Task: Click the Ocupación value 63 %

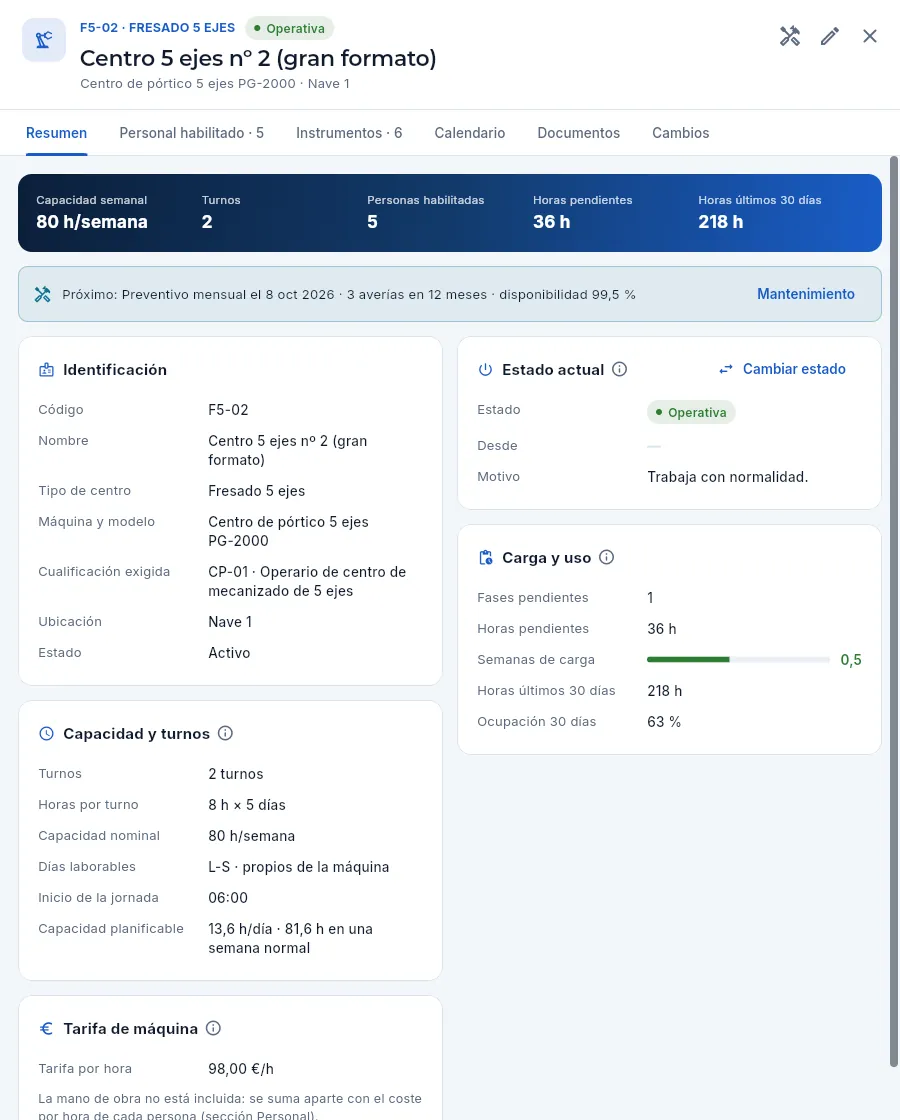Action: click(x=664, y=721)
